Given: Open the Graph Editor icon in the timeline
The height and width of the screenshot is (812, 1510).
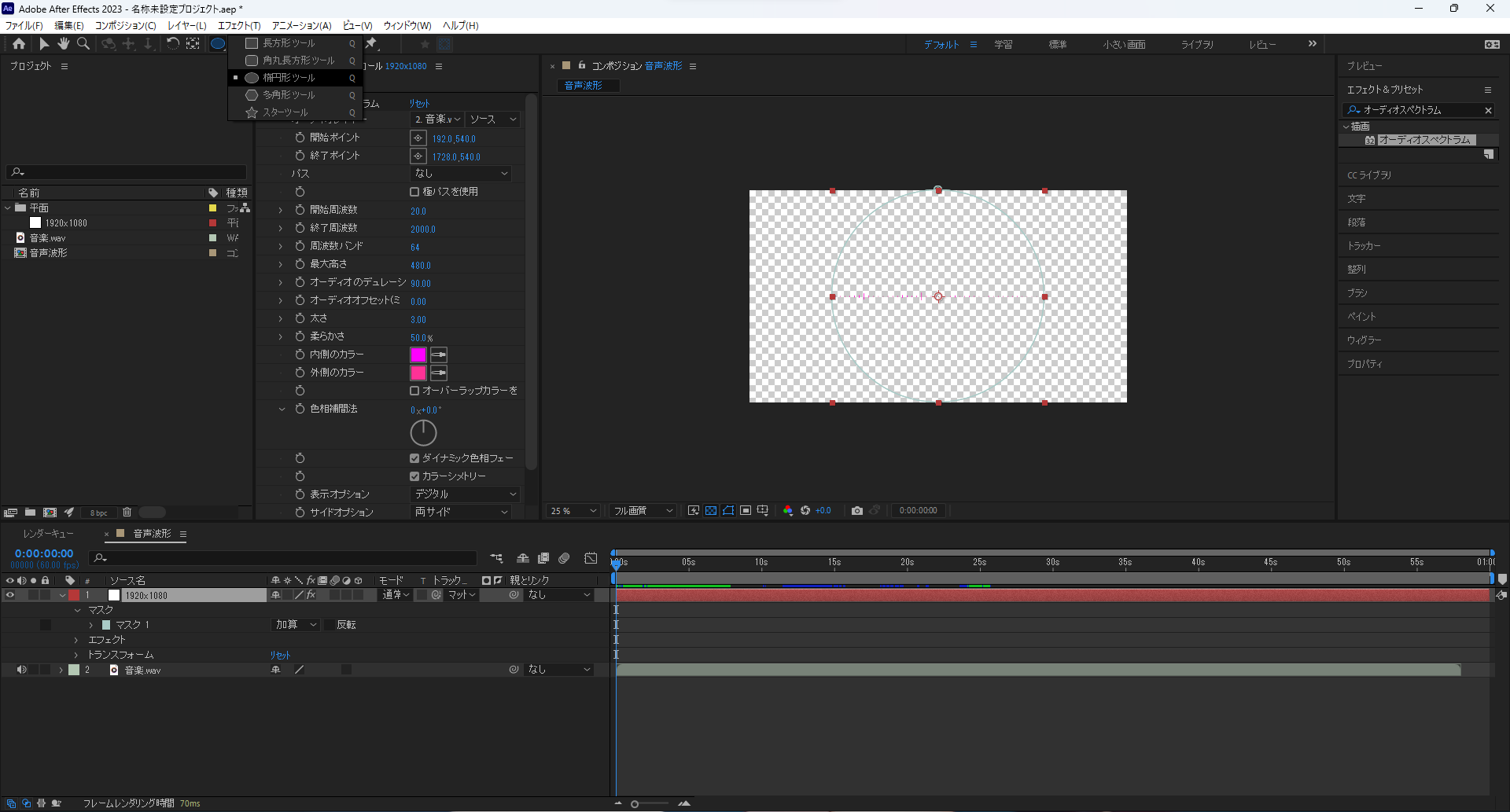Looking at the screenshot, I should coord(591,558).
